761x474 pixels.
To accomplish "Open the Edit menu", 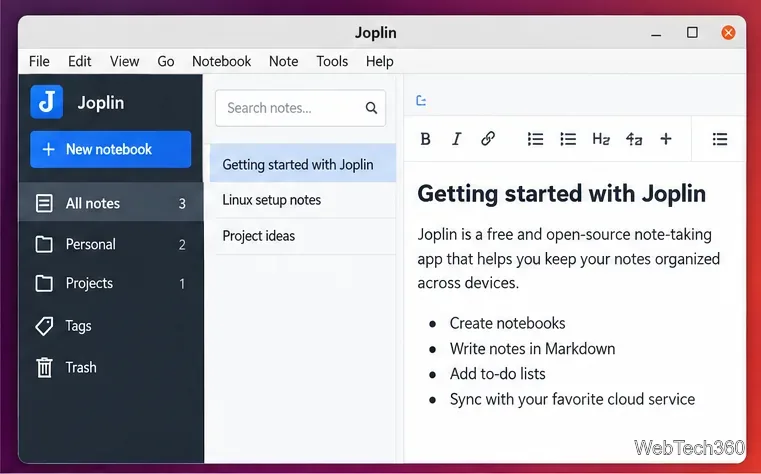I will pos(80,61).
